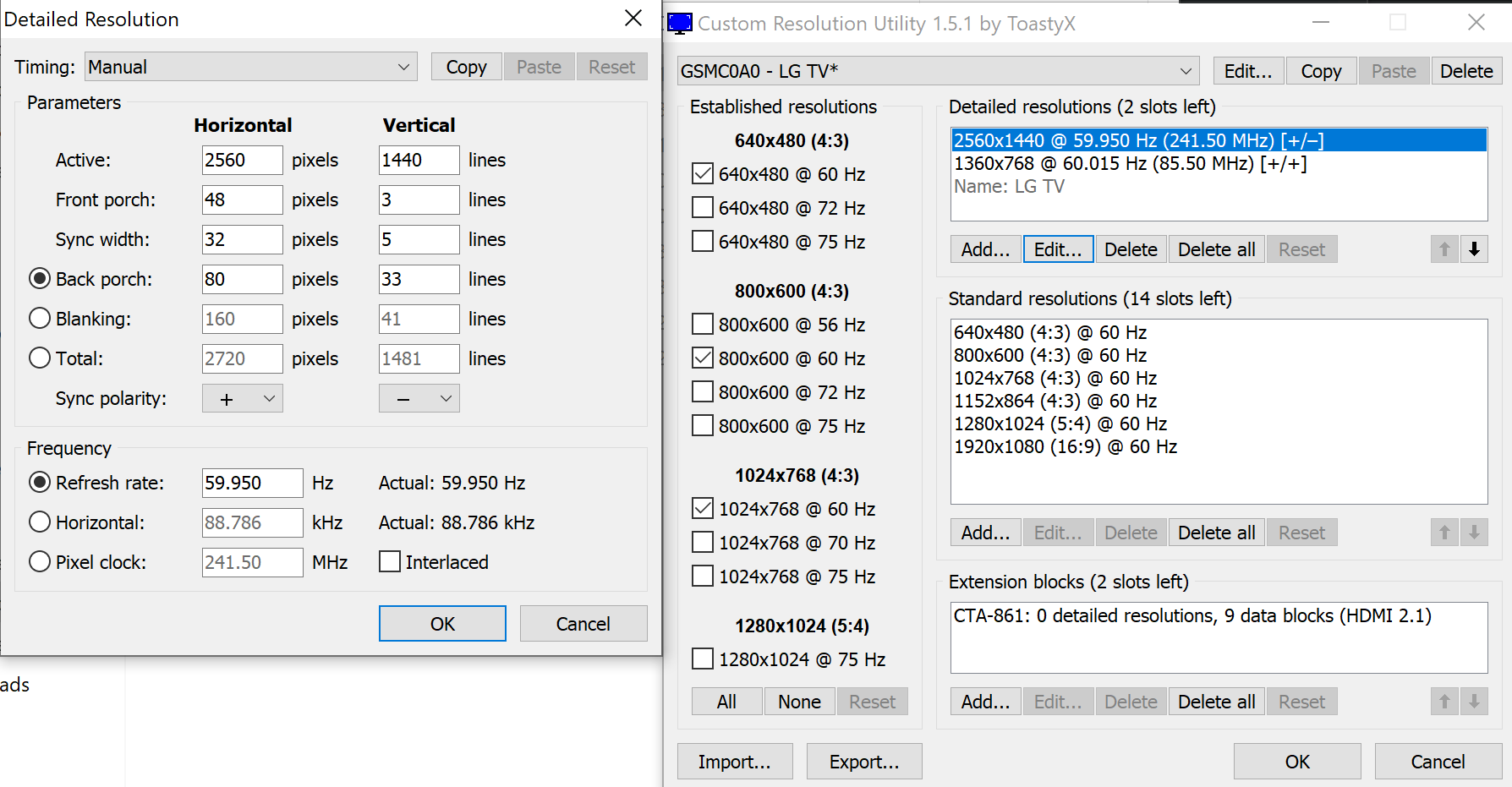Click the Custom Resolution Utility monitor icon

tap(679, 23)
